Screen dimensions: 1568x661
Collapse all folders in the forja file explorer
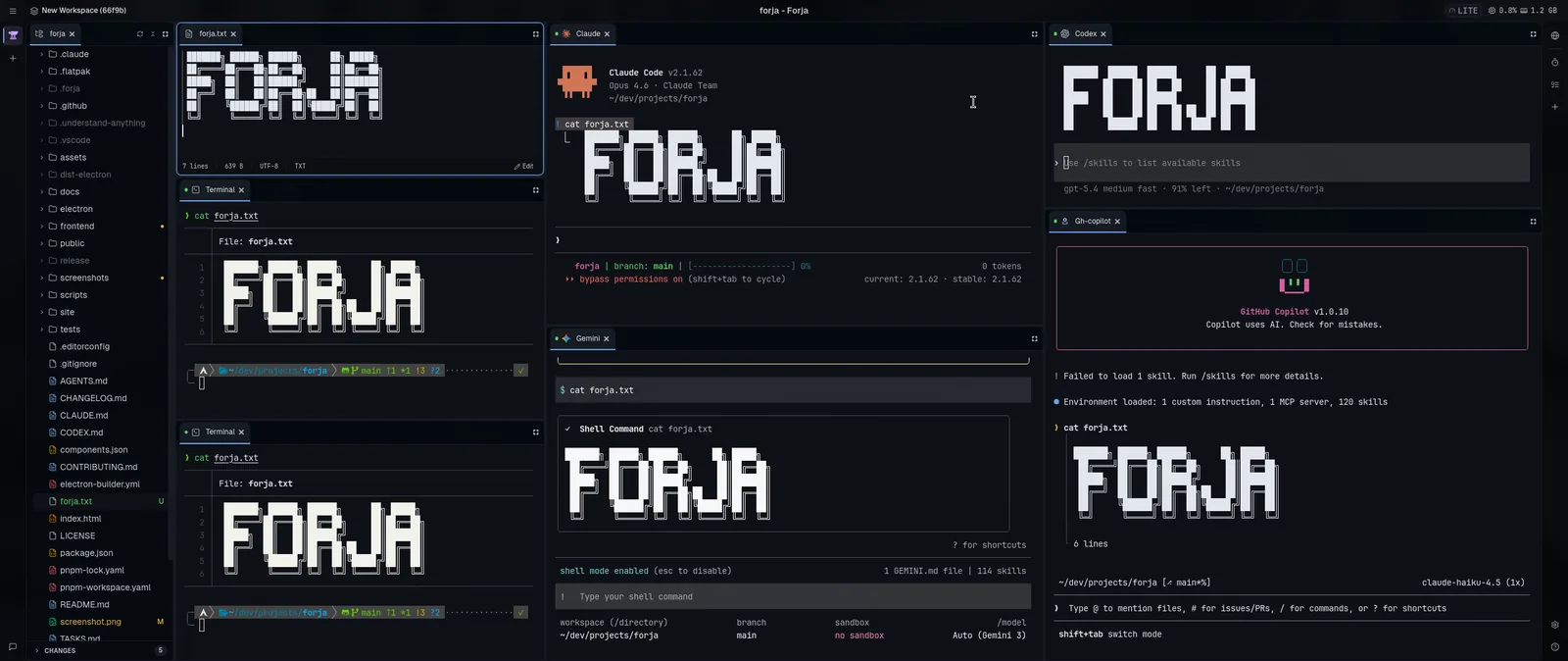click(x=153, y=33)
